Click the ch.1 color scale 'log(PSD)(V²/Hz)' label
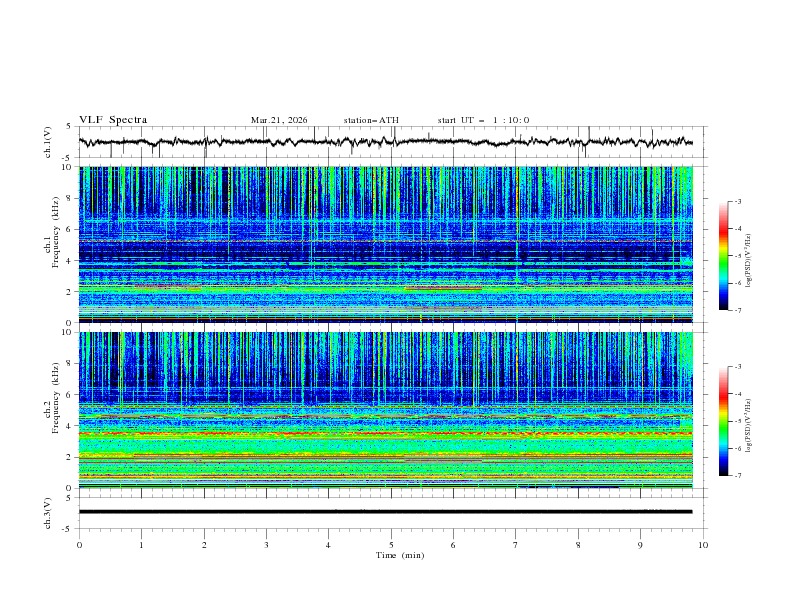Screen dimensions: 792x612 tap(749, 261)
